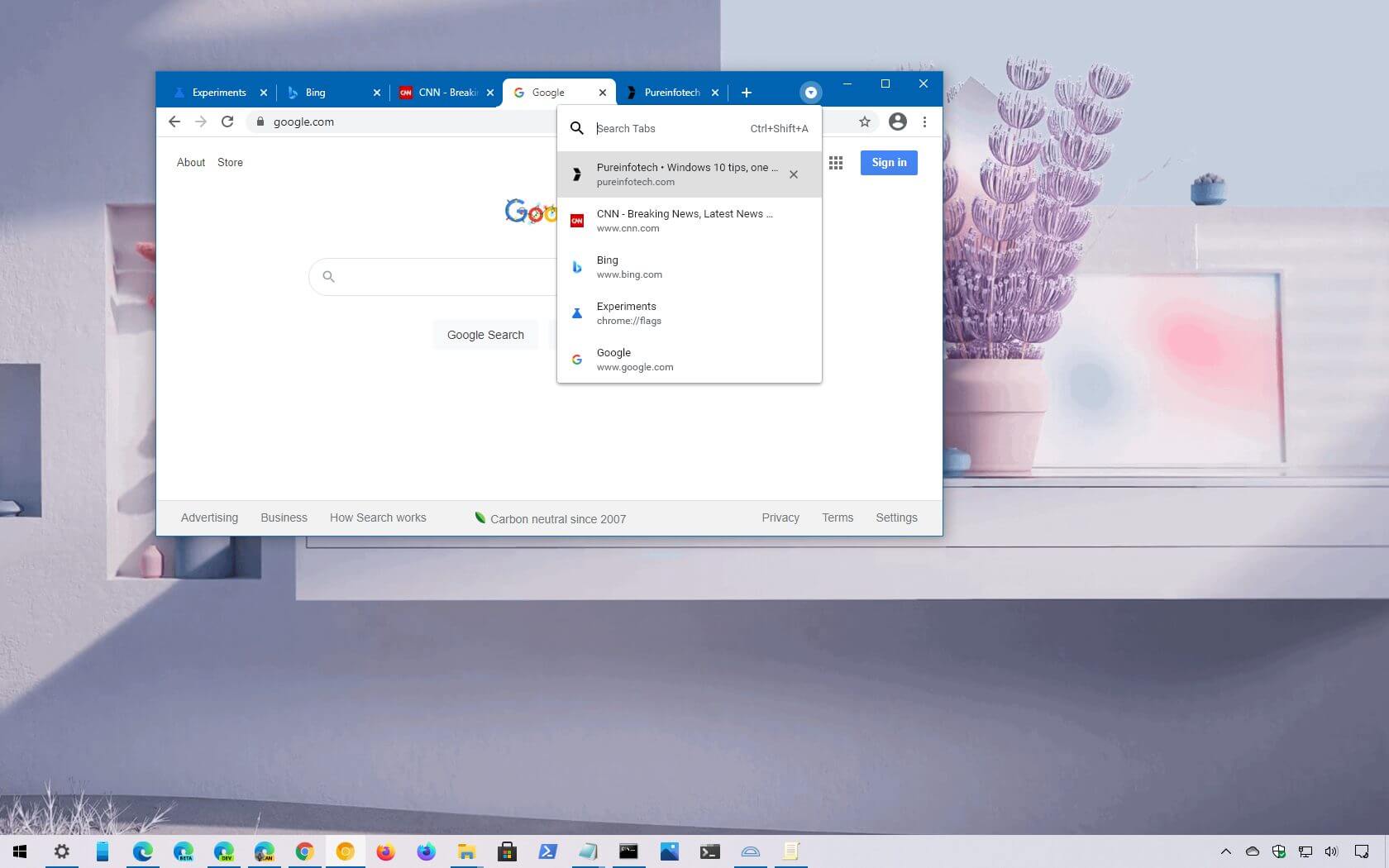
Task: Reload the current page
Action: pos(227,122)
